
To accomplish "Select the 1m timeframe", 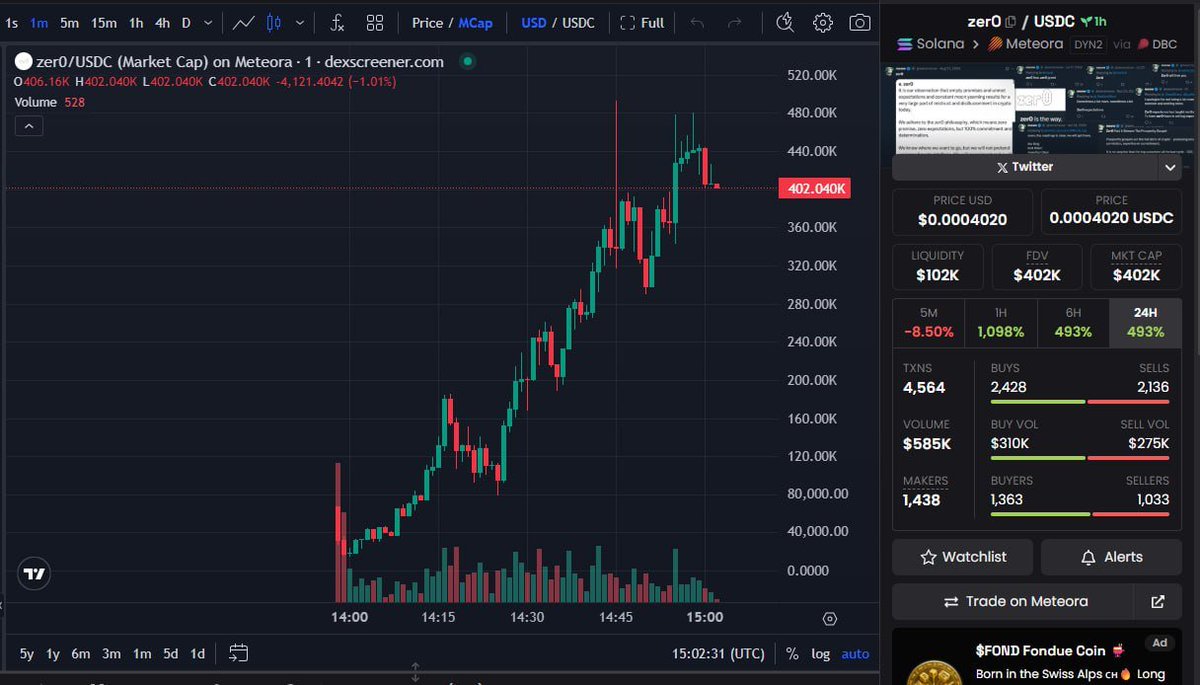I will [39, 22].
